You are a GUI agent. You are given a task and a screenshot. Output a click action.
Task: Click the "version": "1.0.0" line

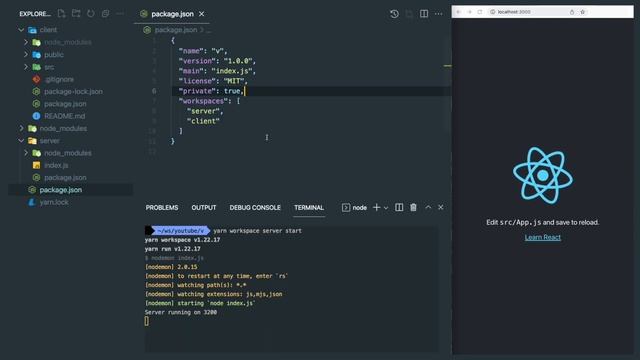217,61
